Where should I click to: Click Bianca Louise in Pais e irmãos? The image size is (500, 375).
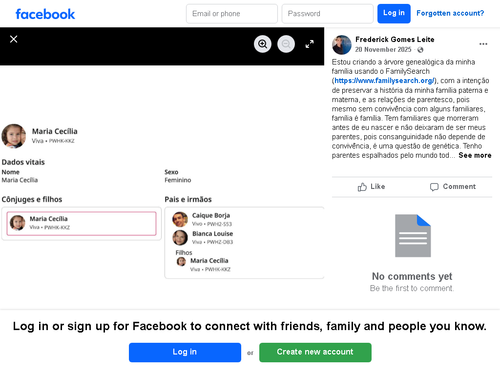(212, 234)
